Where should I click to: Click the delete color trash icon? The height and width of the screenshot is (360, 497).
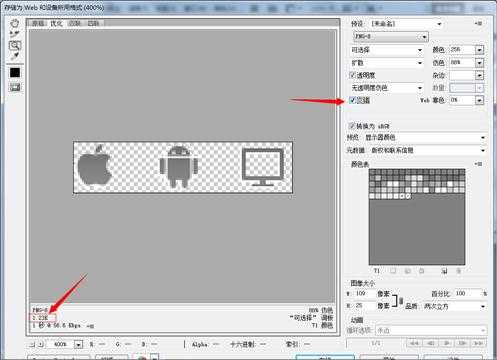coord(459,271)
